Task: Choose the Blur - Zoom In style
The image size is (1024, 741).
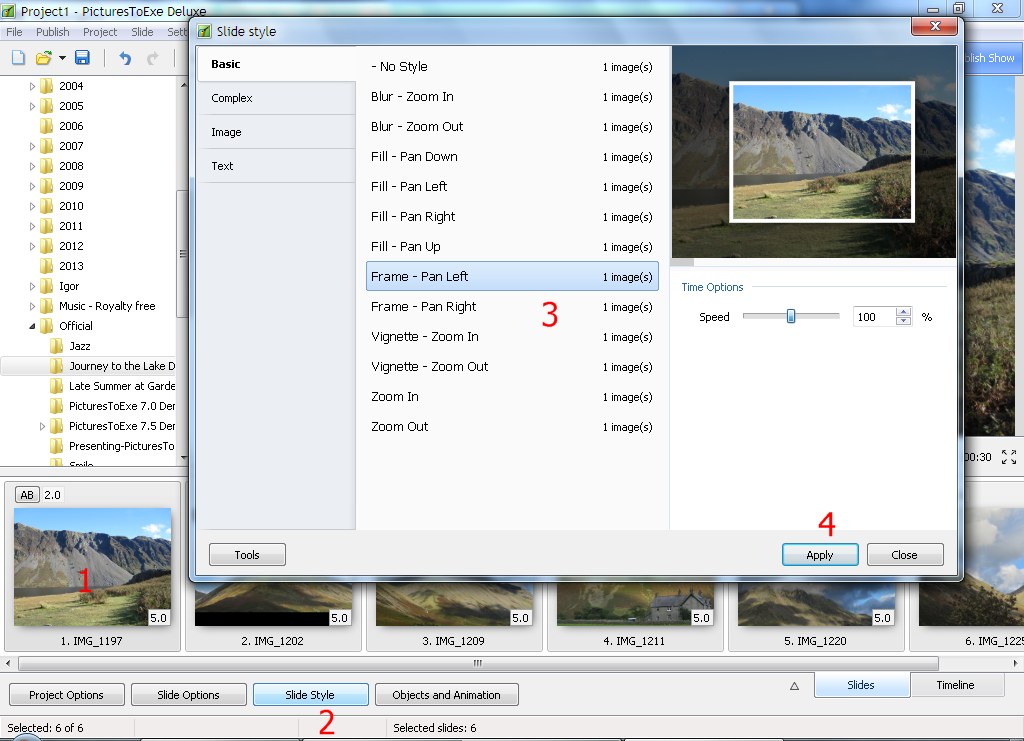Action: pos(512,97)
